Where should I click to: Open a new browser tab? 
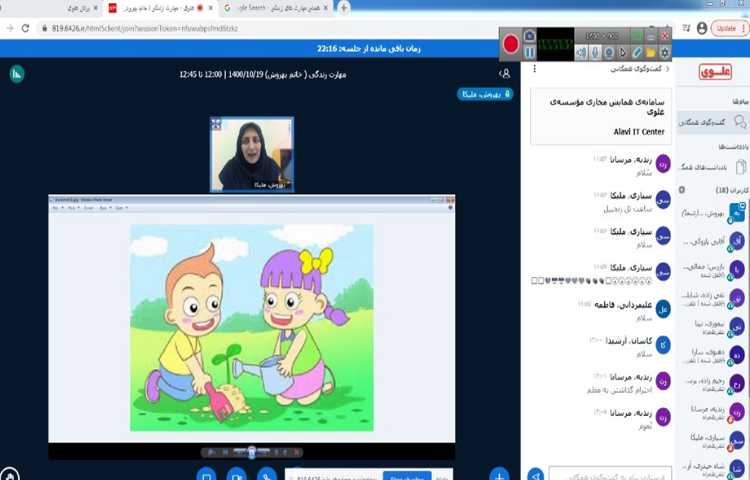click(343, 8)
